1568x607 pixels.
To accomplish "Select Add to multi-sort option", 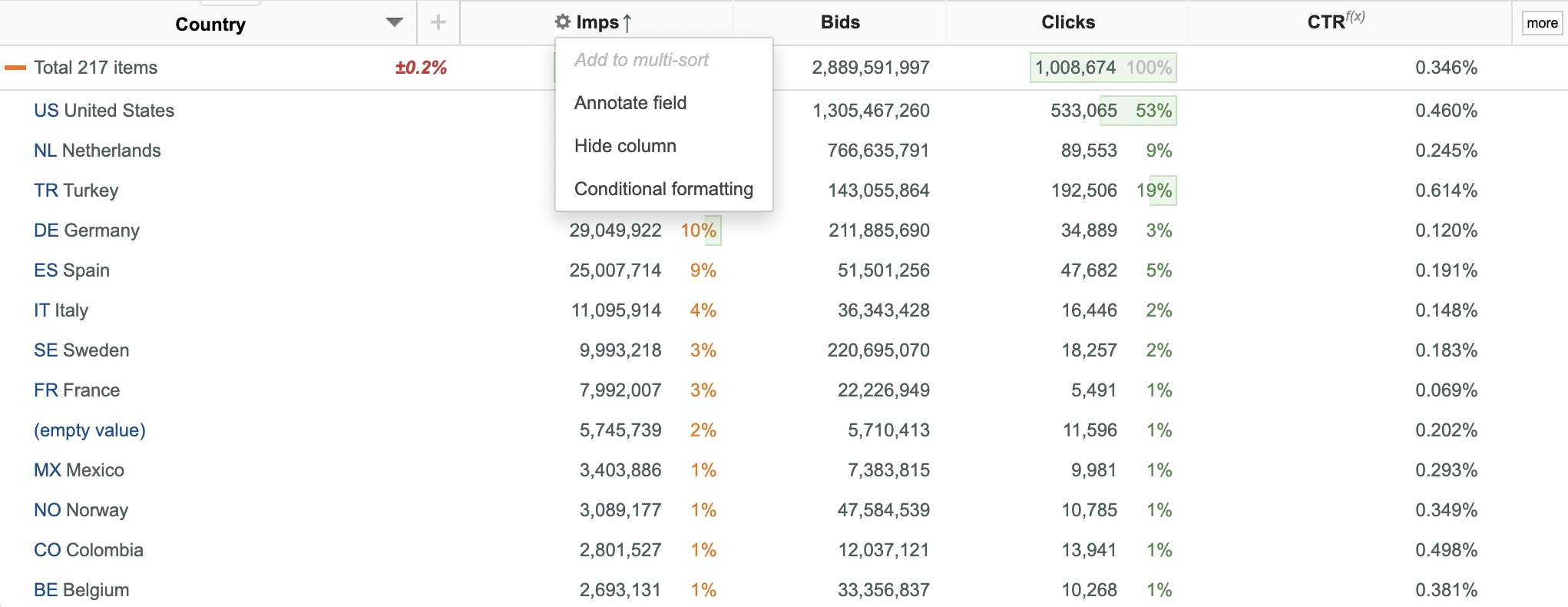I will coord(641,60).
